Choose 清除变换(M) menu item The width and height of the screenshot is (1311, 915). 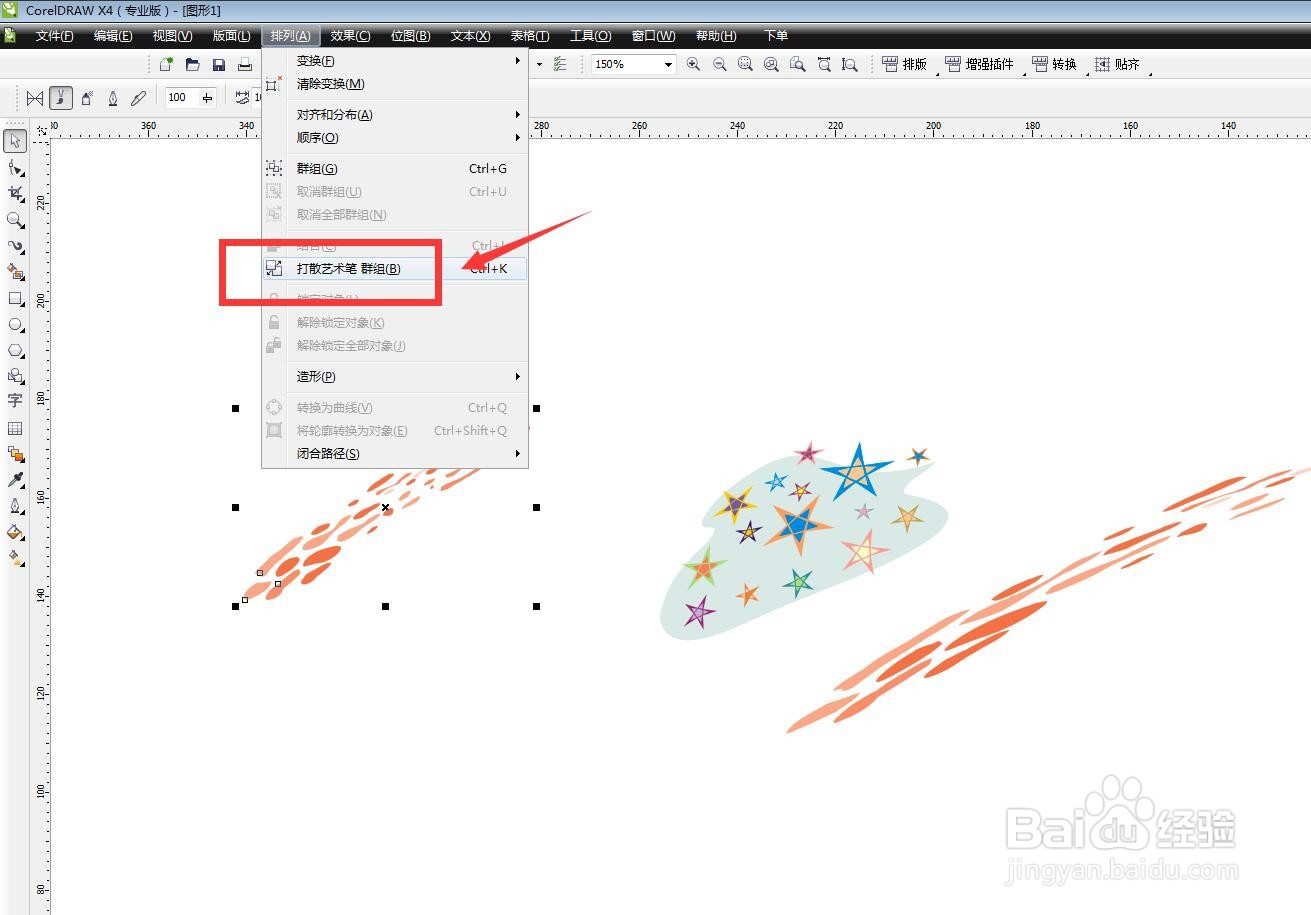[395, 84]
